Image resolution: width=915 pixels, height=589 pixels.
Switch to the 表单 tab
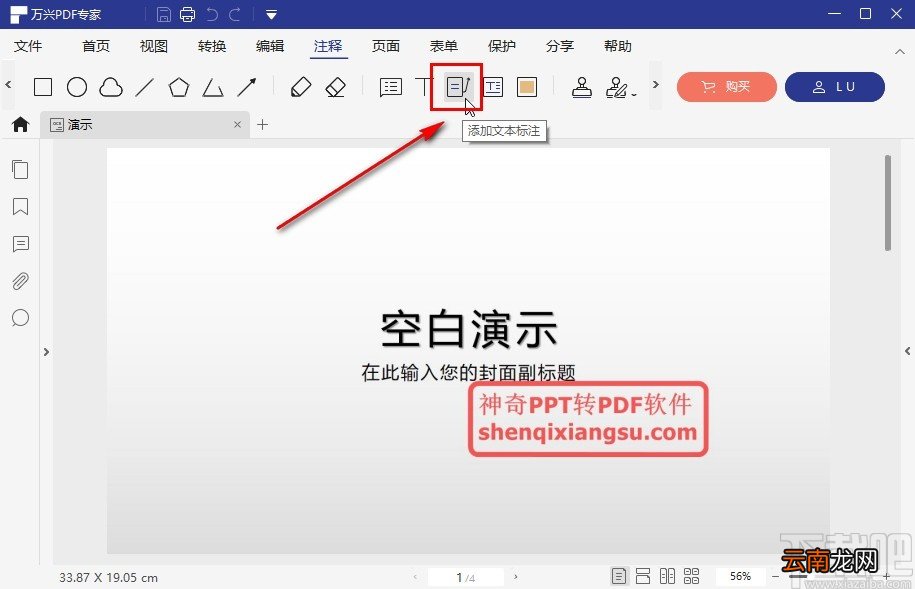point(443,46)
